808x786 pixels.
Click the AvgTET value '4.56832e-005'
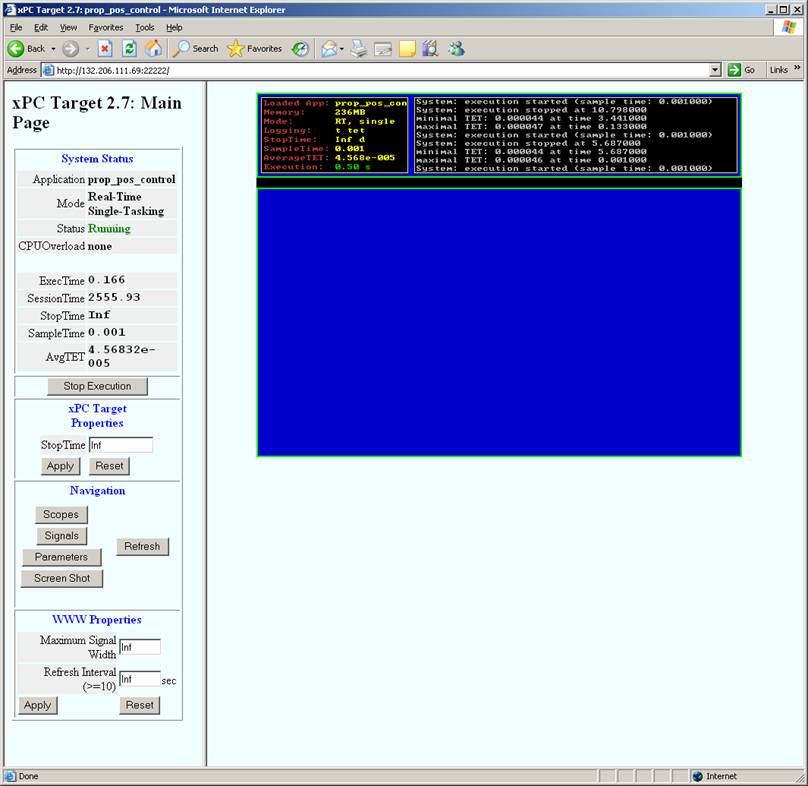[x=122, y=356]
